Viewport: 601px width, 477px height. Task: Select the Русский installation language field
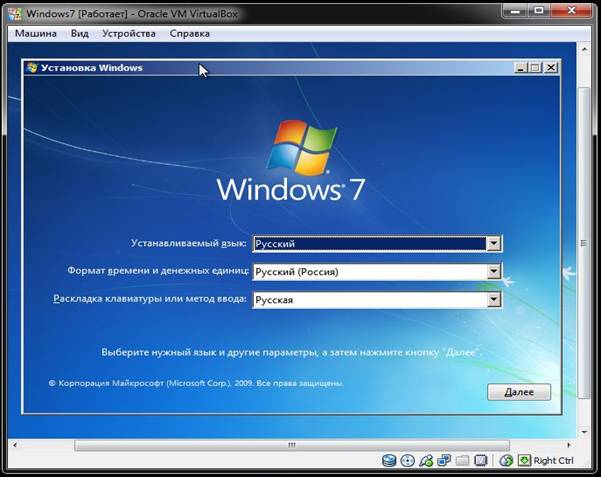click(x=377, y=243)
